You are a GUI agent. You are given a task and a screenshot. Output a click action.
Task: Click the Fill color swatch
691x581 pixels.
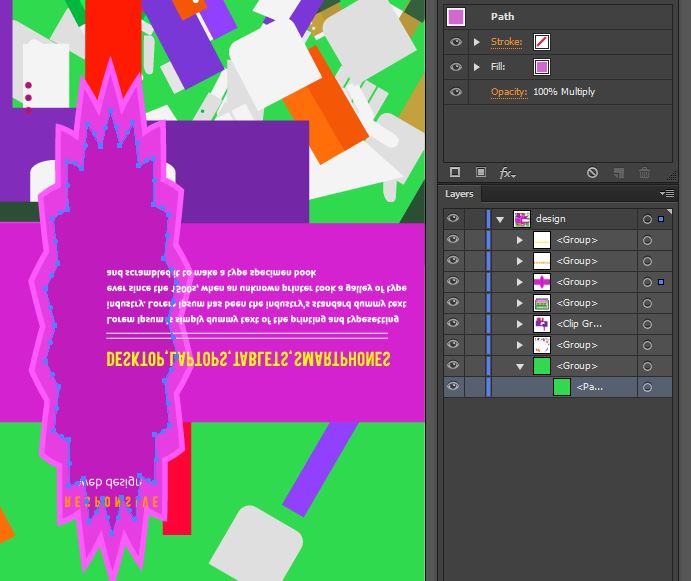tap(542, 67)
